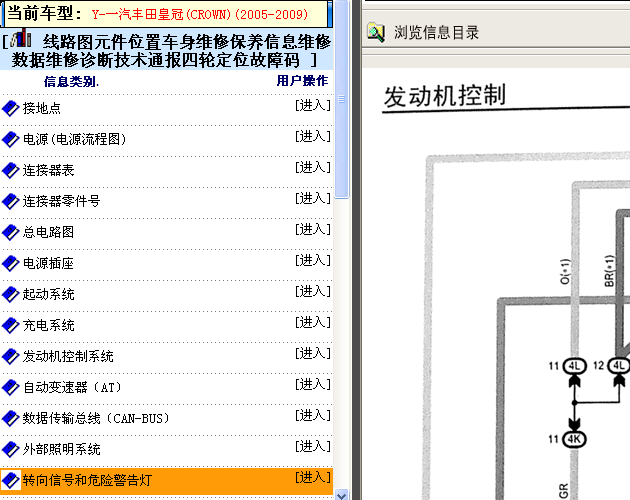Click the book icon beside 自动变速器（AT）

10,387
